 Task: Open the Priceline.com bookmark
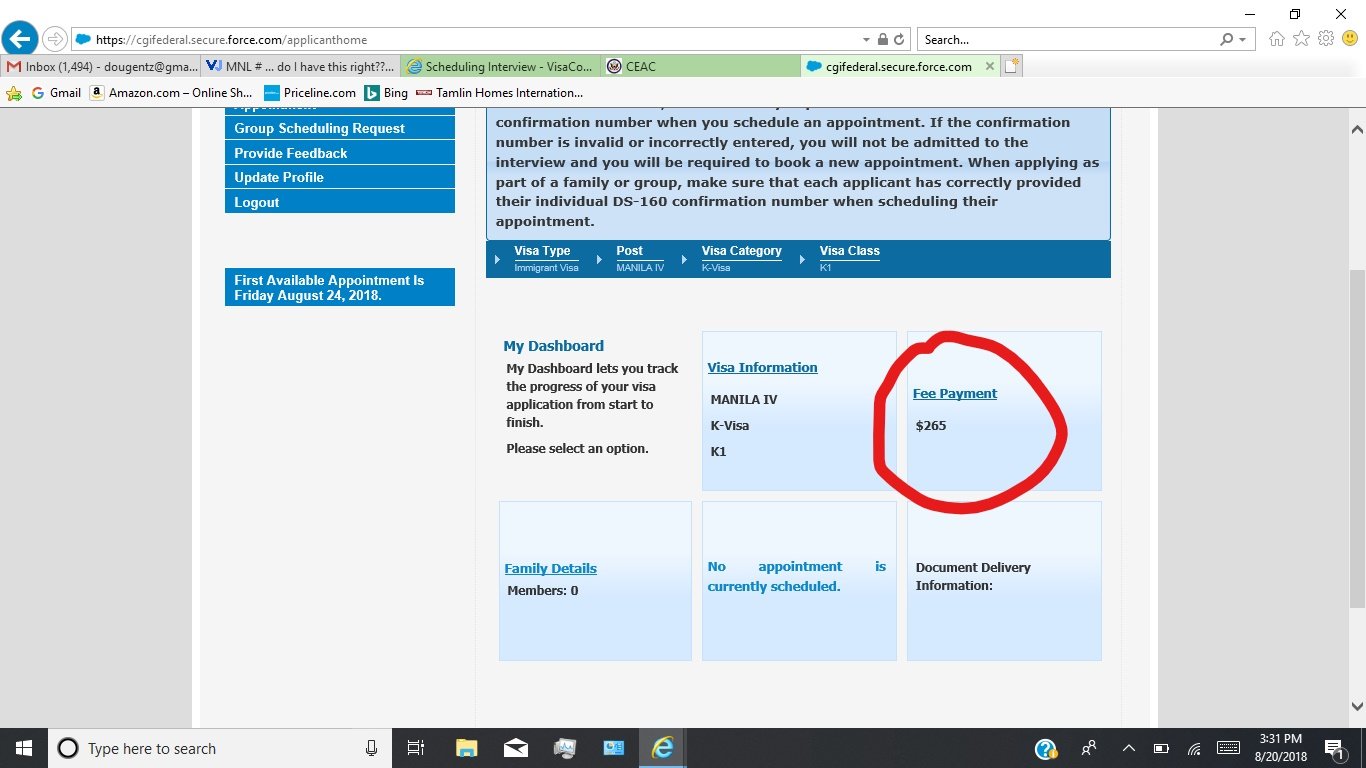(310, 93)
